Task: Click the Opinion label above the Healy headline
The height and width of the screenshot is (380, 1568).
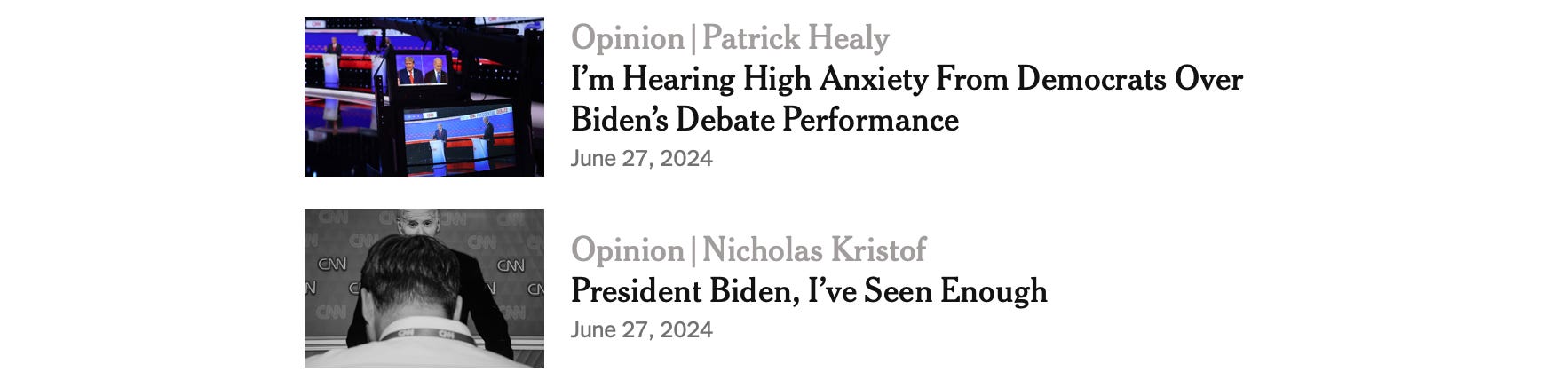Action: click(627, 38)
